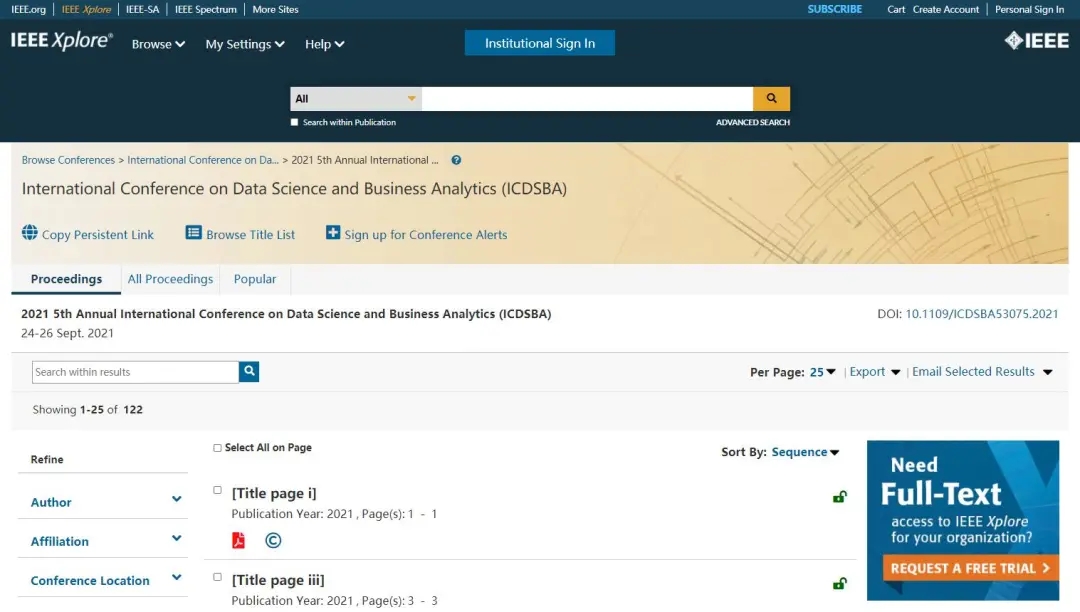Select the Title page i checkbox
Screen dimensions: 1080x612
(217, 490)
